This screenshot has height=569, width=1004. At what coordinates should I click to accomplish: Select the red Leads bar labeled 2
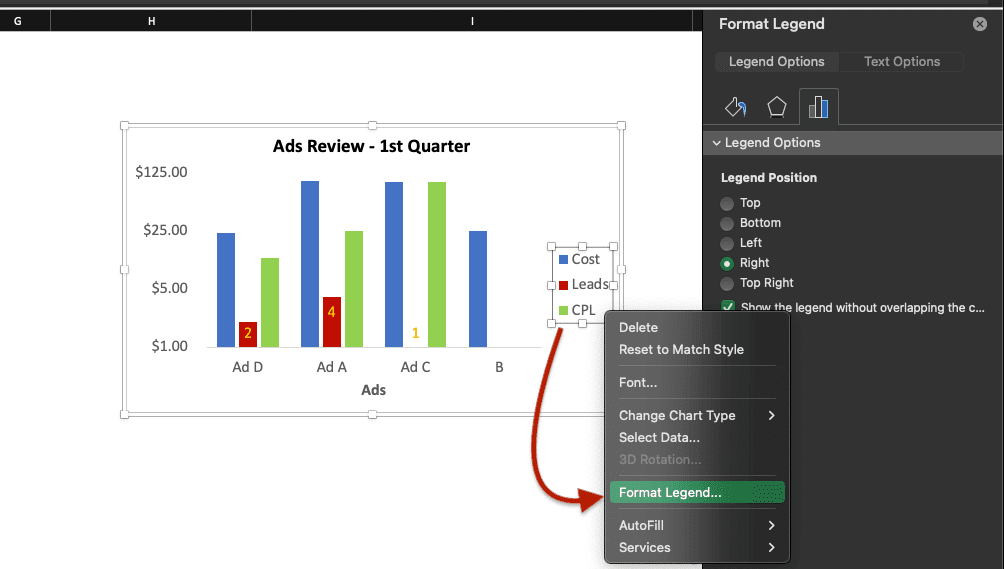tap(248, 334)
